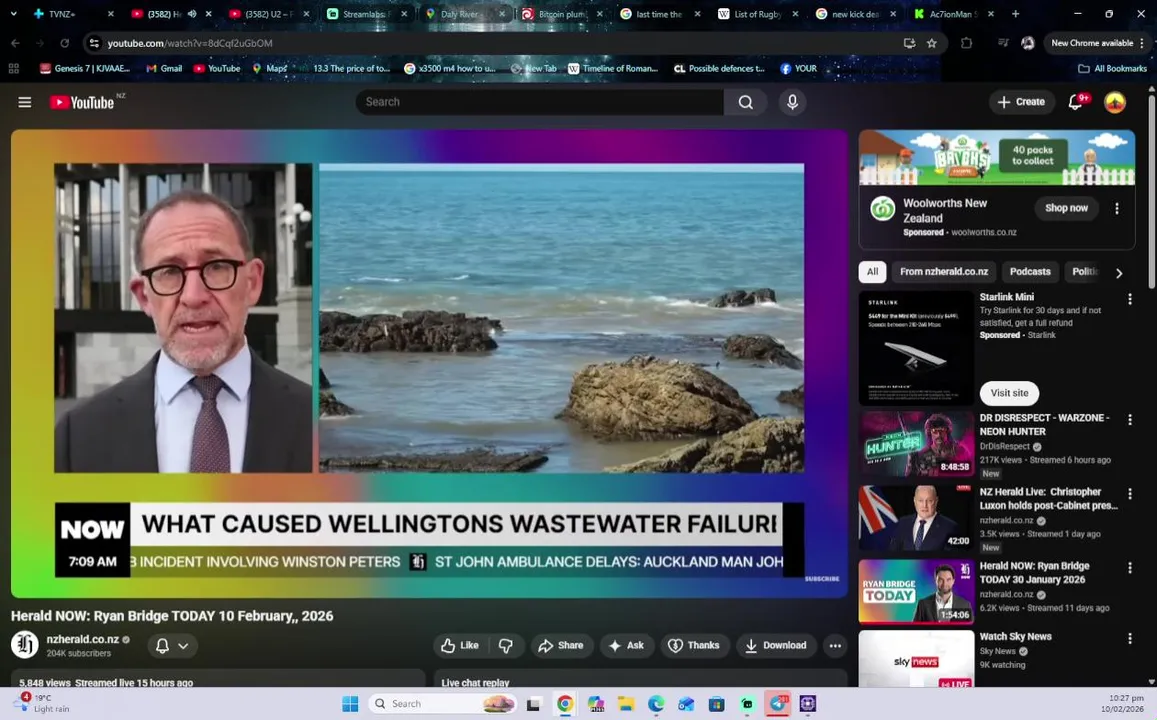The height and width of the screenshot is (720, 1157).
Task: Select the Podcasts filter chip
Action: [x=1029, y=271]
